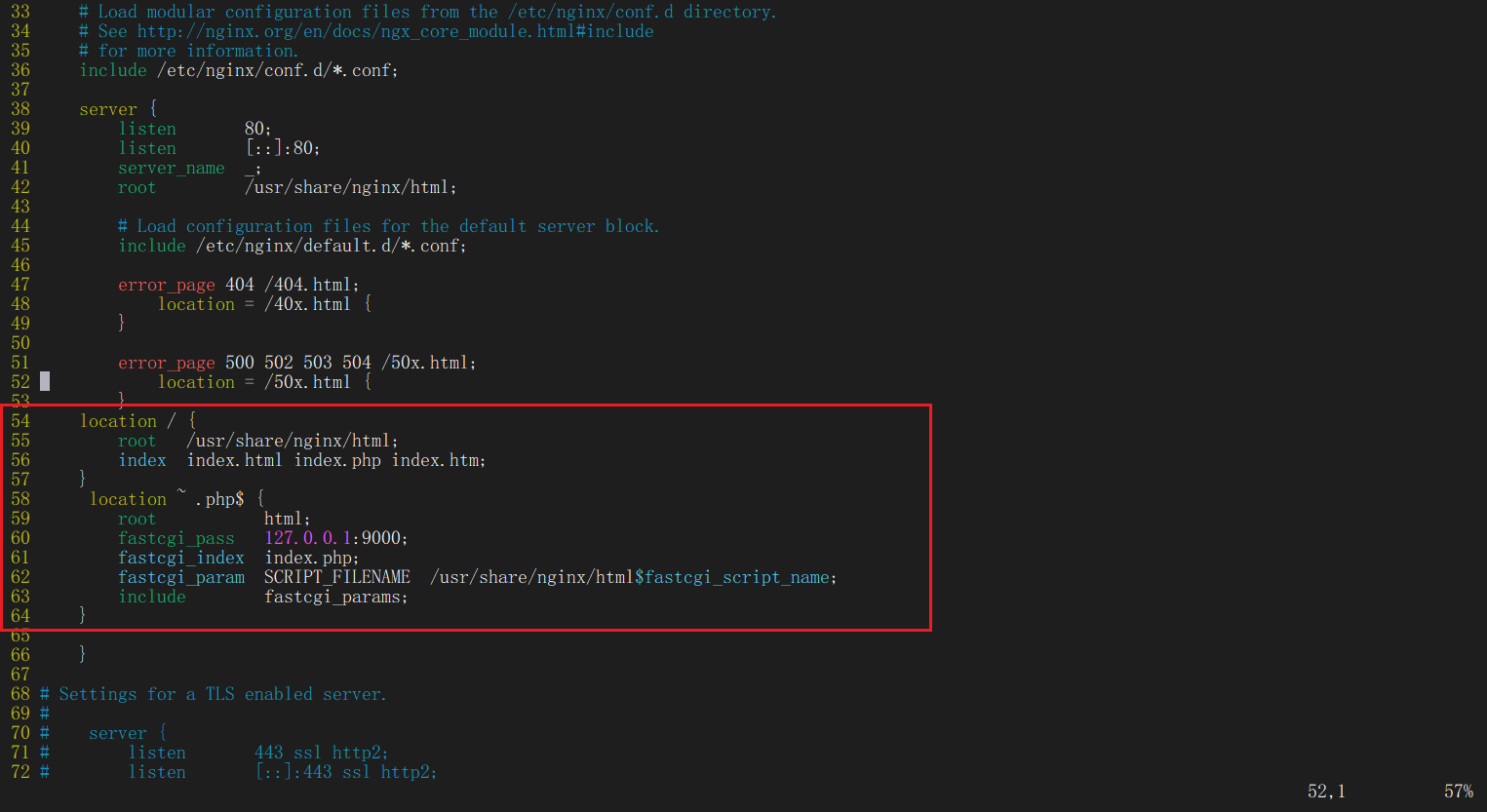Screen dimensions: 1487x812
Task: Click line number 54 in the gutter
Action: 20,421
